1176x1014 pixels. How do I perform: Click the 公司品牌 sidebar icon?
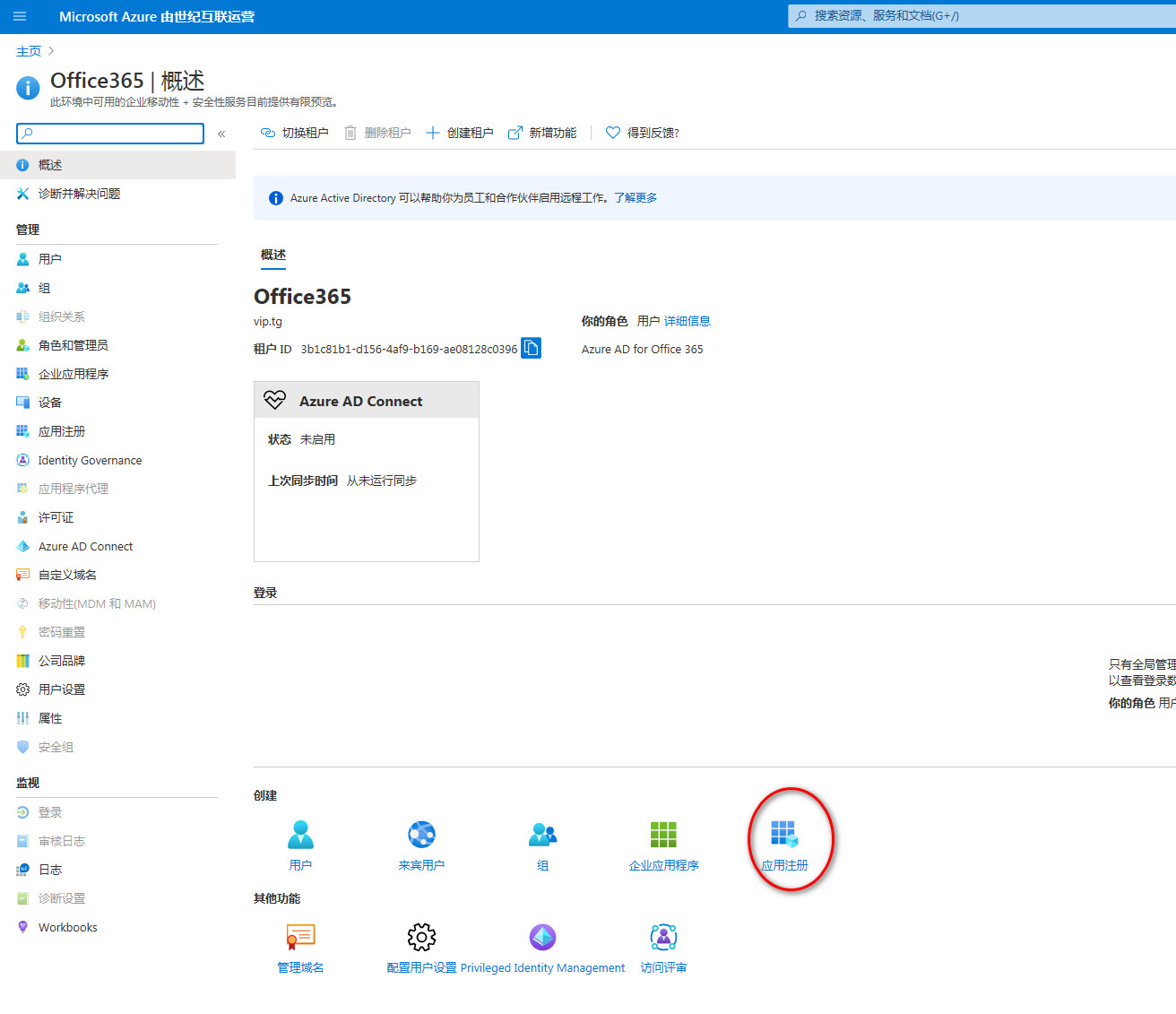click(x=23, y=661)
